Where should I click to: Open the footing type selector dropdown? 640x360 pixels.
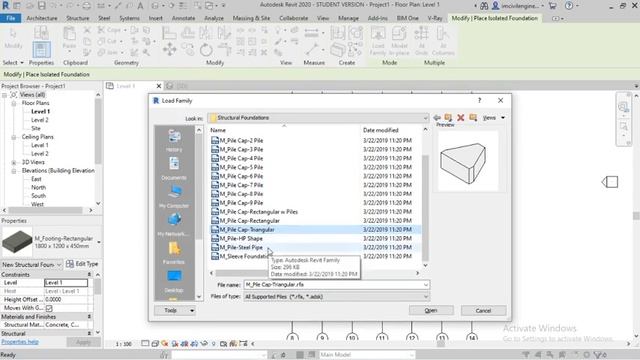[x=99, y=242]
